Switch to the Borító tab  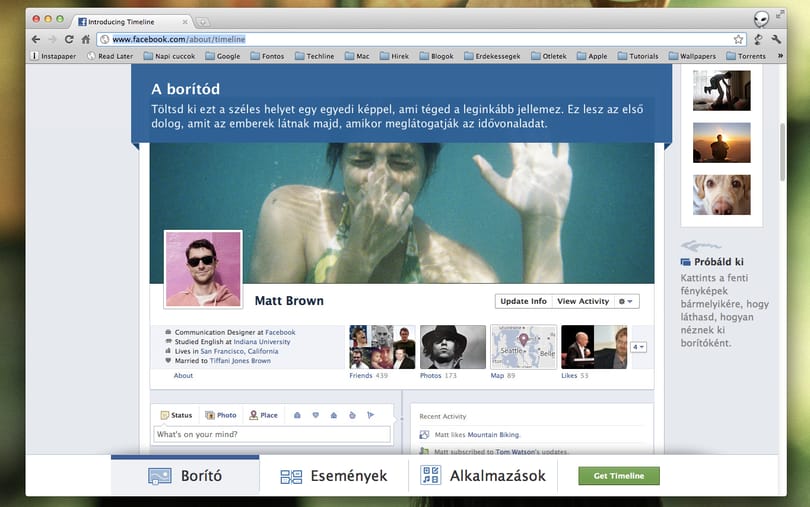click(x=185, y=475)
